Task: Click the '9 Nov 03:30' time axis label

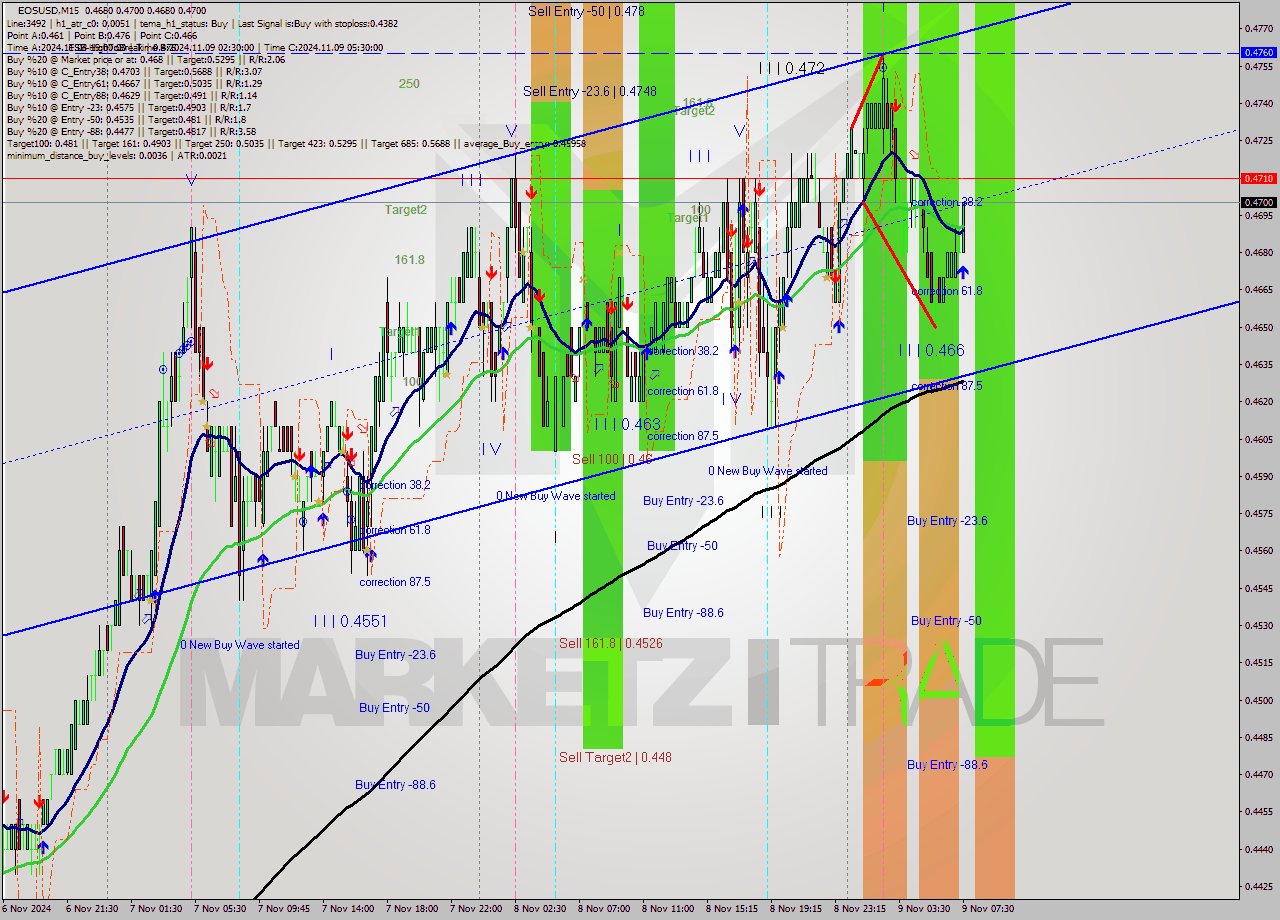Action: tap(924, 909)
